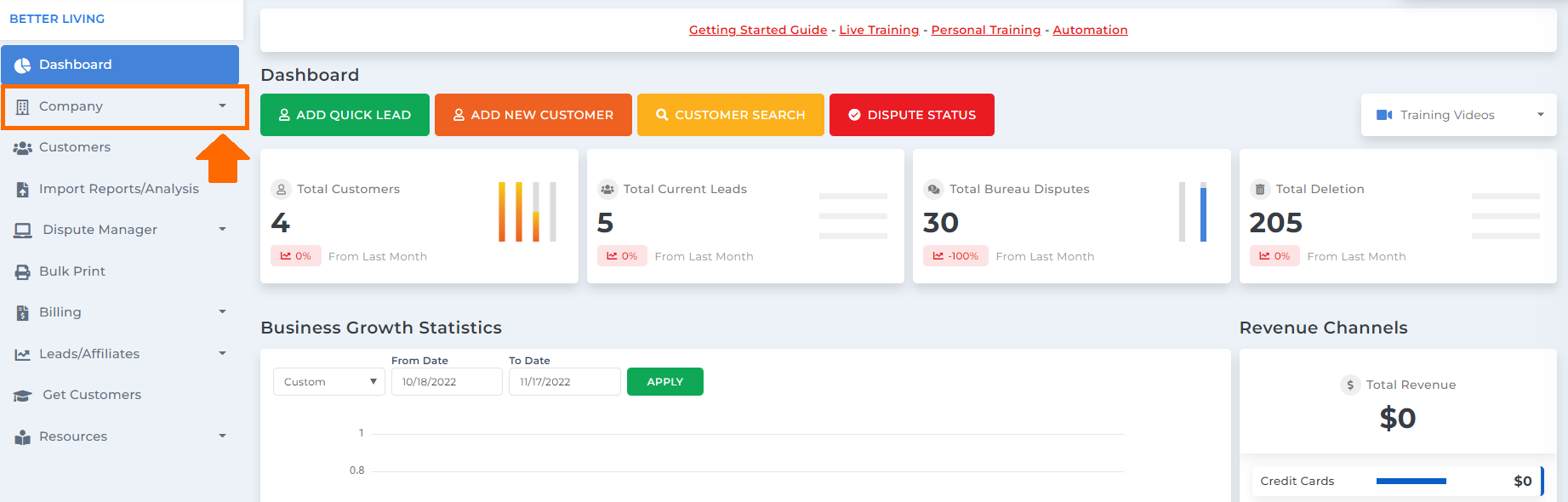Viewport: 1568px width, 502px height.
Task: Expand the Company sidebar menu
Action: pos(124,106)
